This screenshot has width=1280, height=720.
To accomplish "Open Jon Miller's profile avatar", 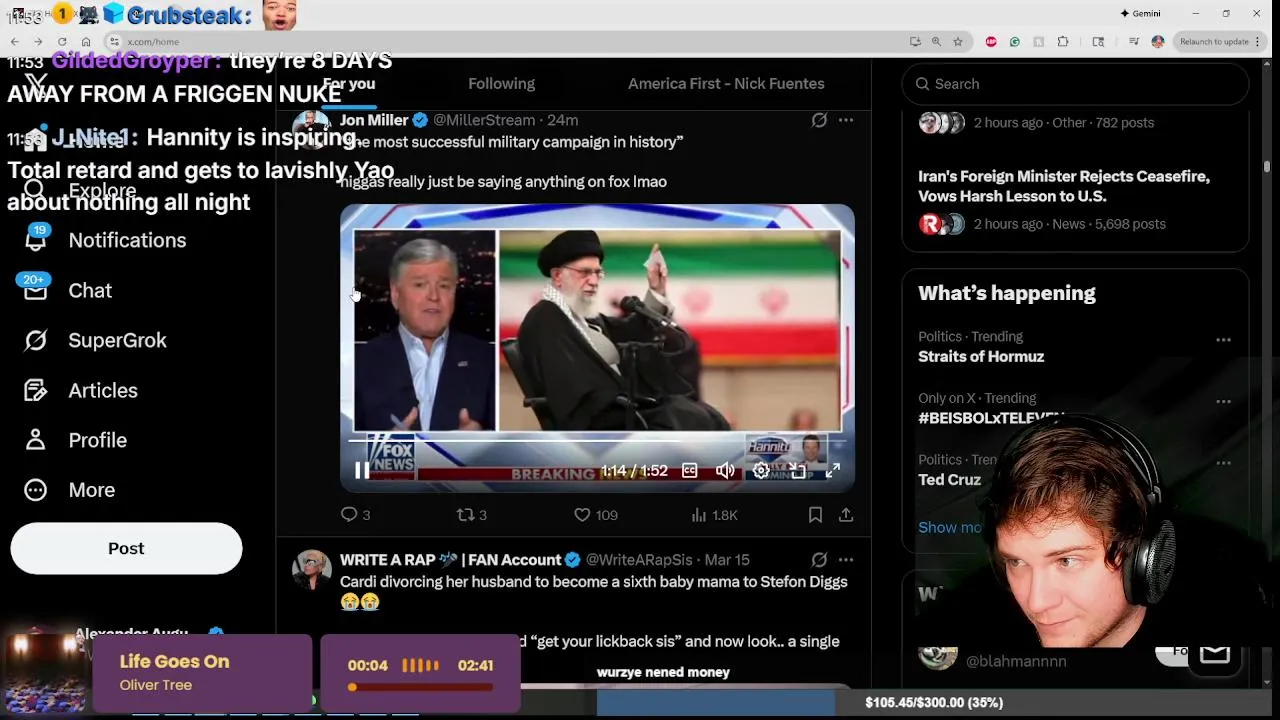I will pos(311,130).
